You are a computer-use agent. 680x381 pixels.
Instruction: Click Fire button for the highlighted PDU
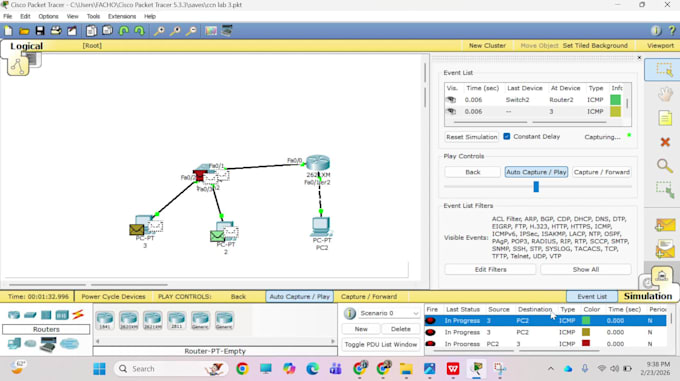[x=431, y=321]
